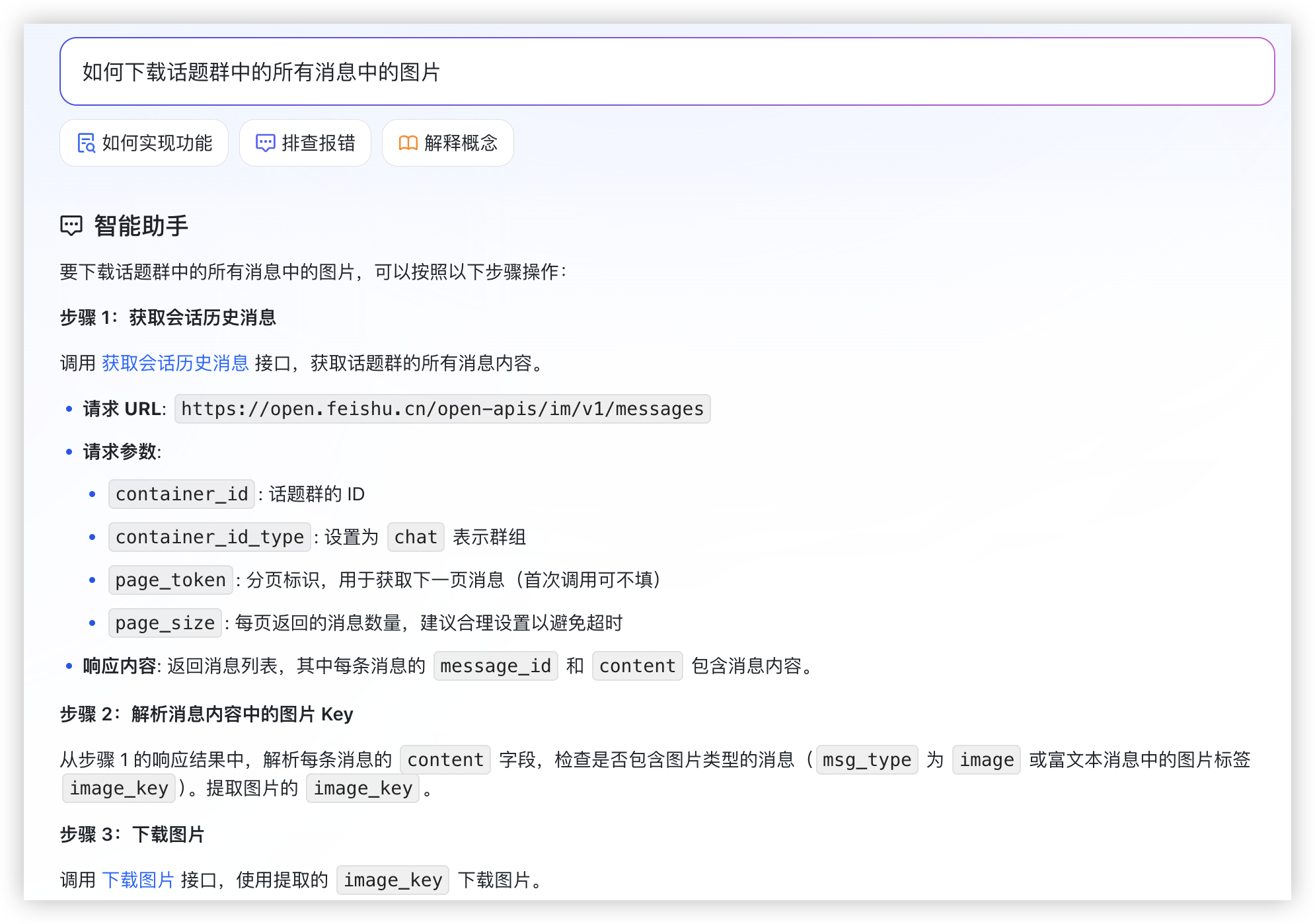This screenshot has width=1315, height=924.
Task: Click the 解释概念 open book icon
Action: [x=408, y=143]
